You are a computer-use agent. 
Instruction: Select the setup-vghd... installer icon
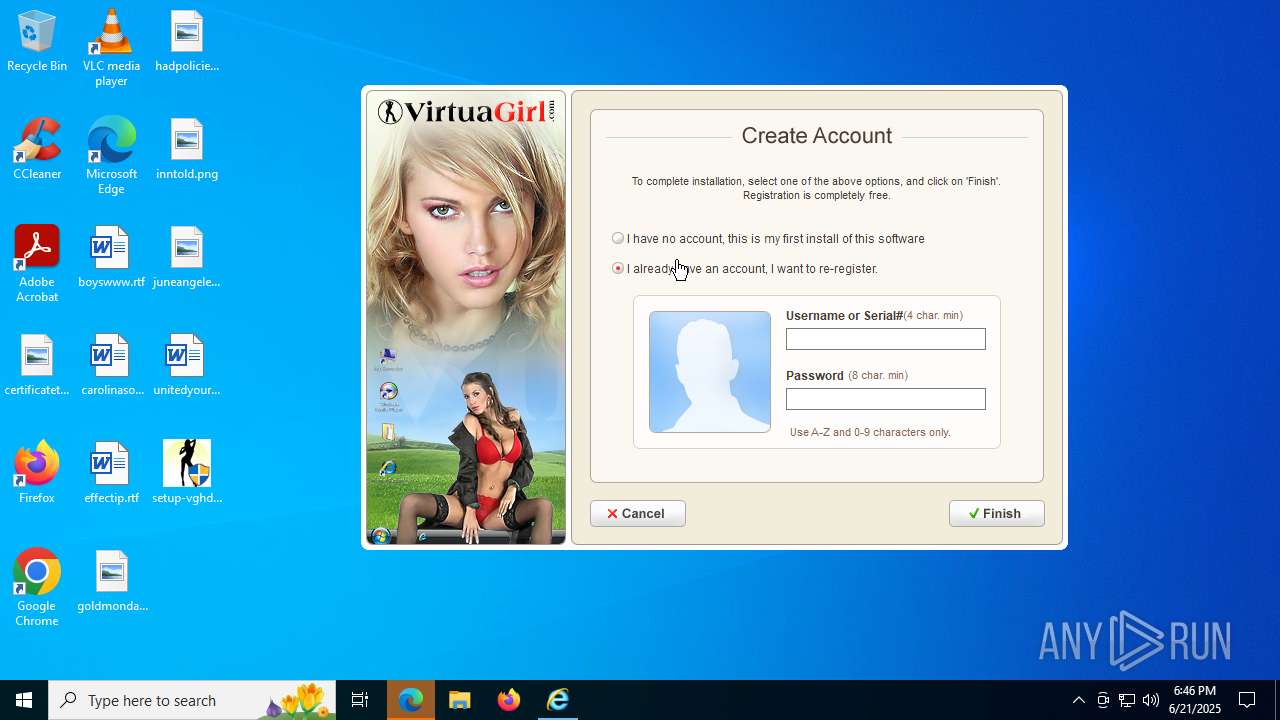[x=187, y=474]
